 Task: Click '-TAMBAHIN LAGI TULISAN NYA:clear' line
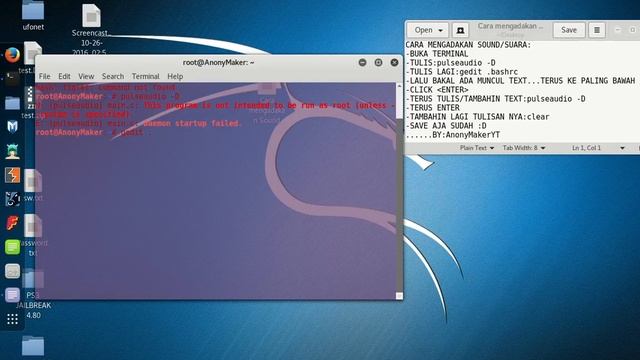point(477,117)
